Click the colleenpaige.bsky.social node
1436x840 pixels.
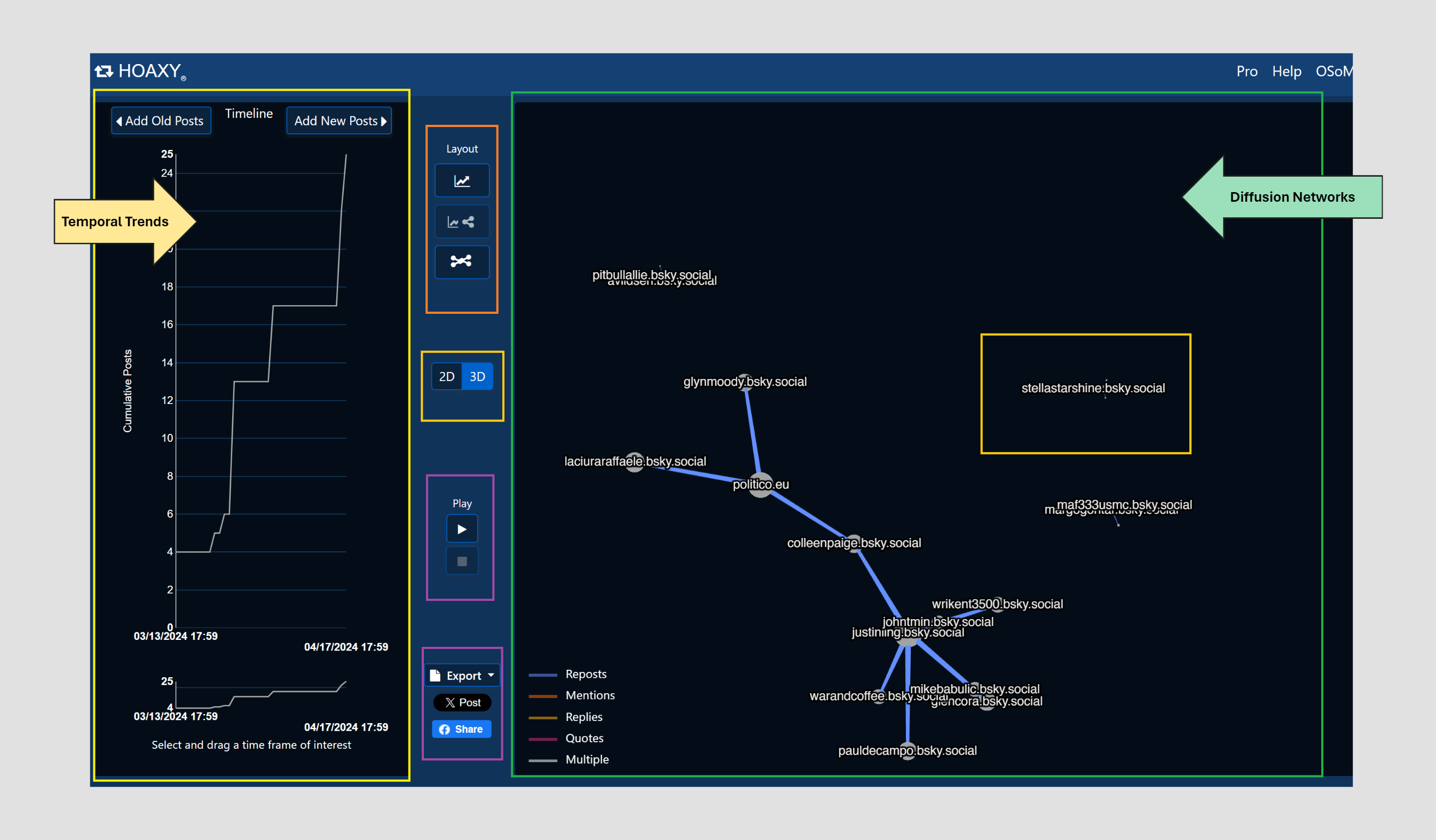pyautogui.click(x=854, y=543)
